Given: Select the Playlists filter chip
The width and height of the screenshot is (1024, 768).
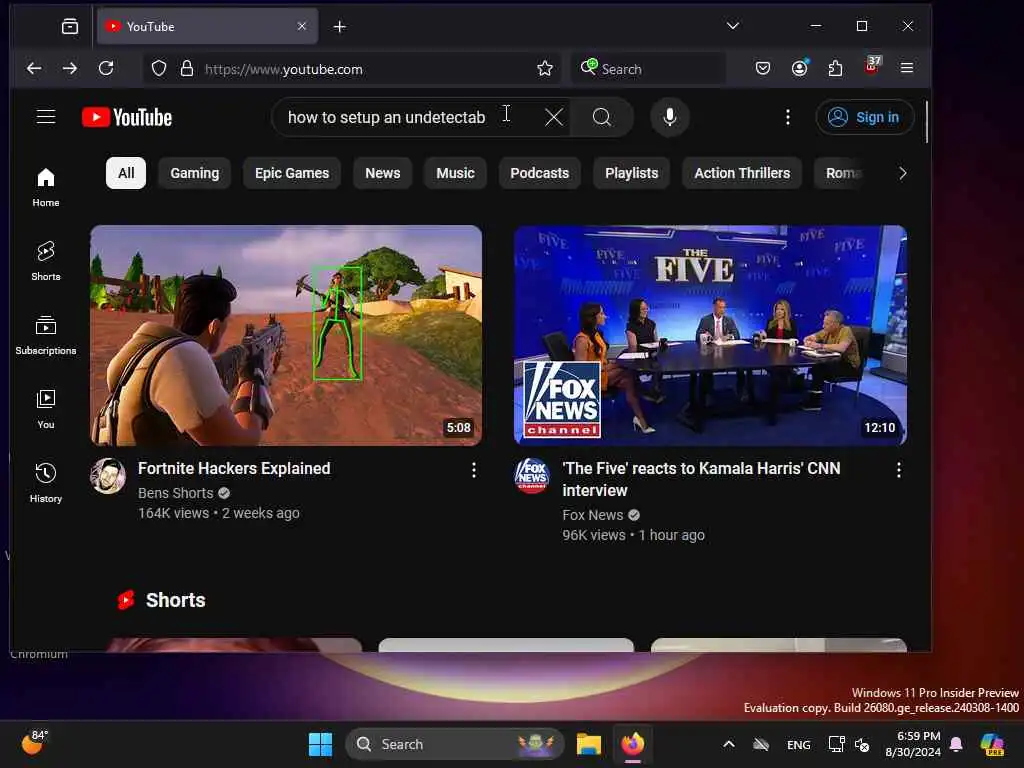Looking at the screenshot, I should point(632,173).
